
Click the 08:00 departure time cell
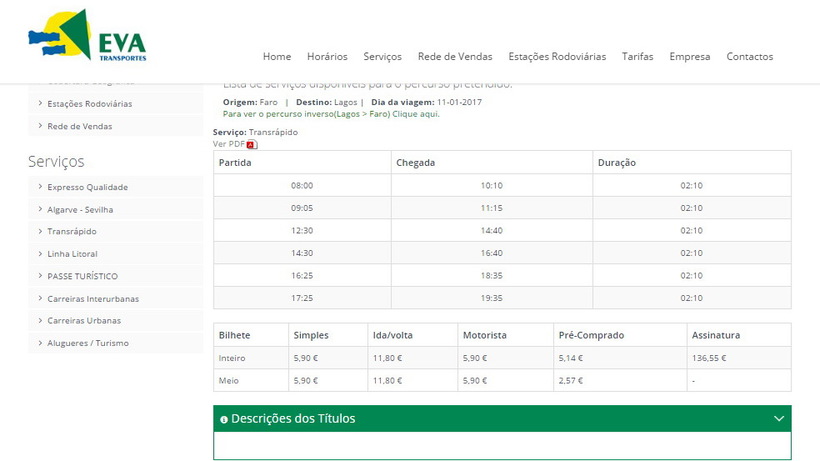(302, 186)
